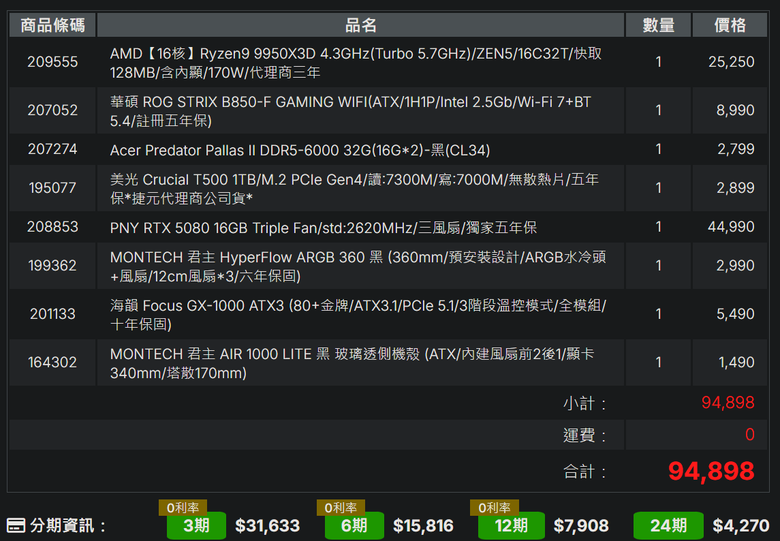Click the 合計 label
780x541 pixels.
point(585,471)
